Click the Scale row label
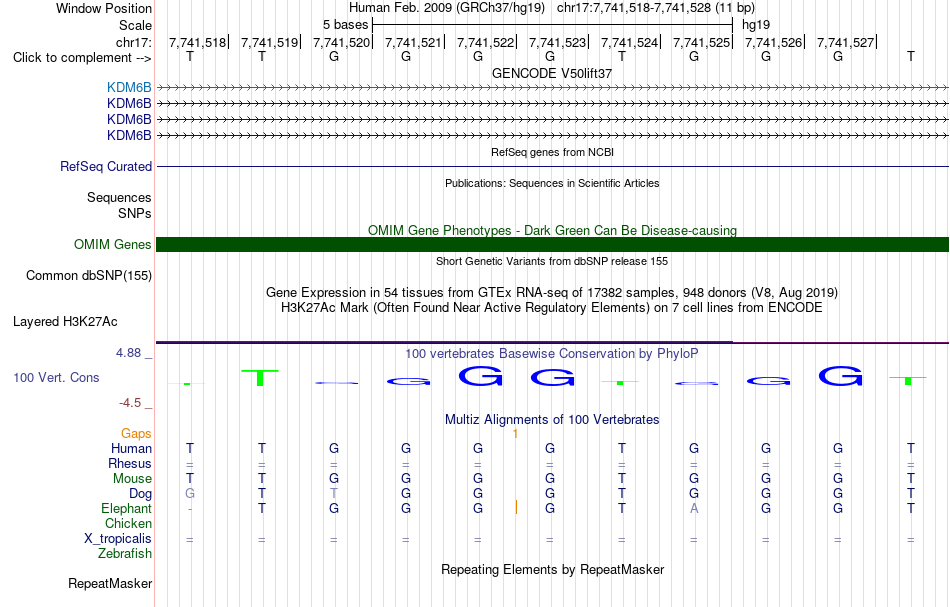Image resolution: width=950 pixels, height=607 pixels. [x=135, y=25]
